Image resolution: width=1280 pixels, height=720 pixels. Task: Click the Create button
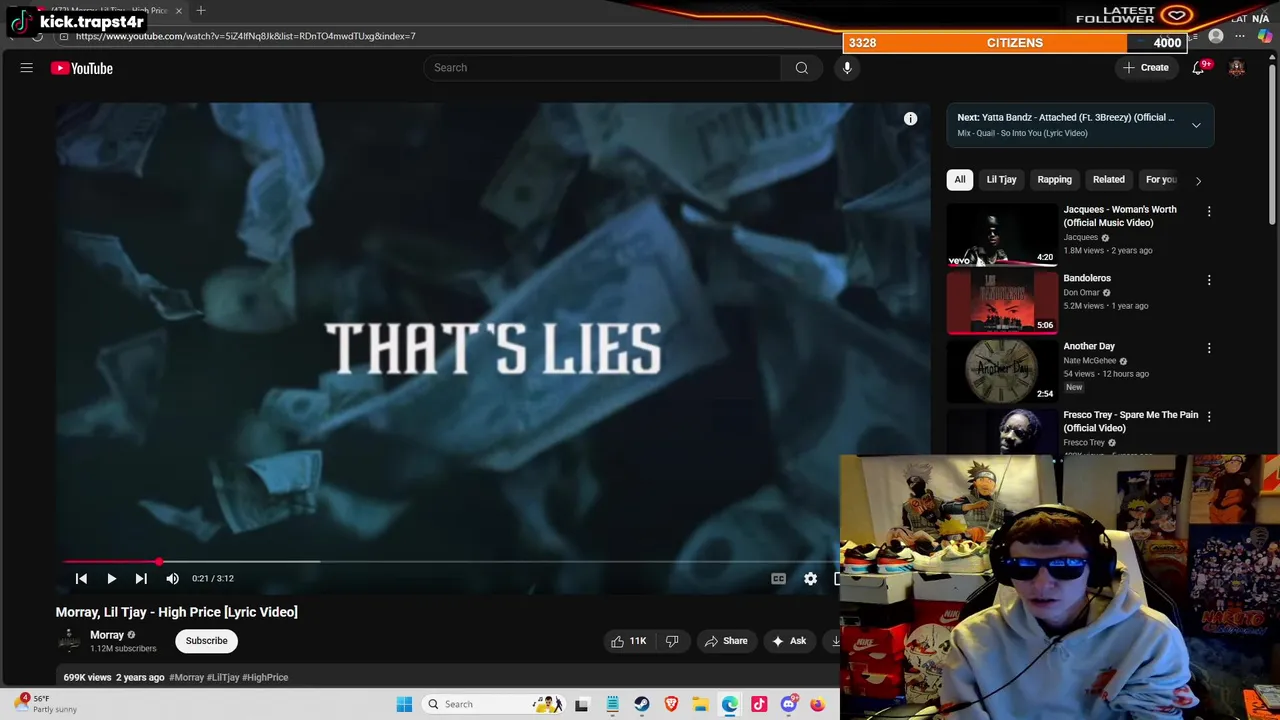click(1145, 68)
